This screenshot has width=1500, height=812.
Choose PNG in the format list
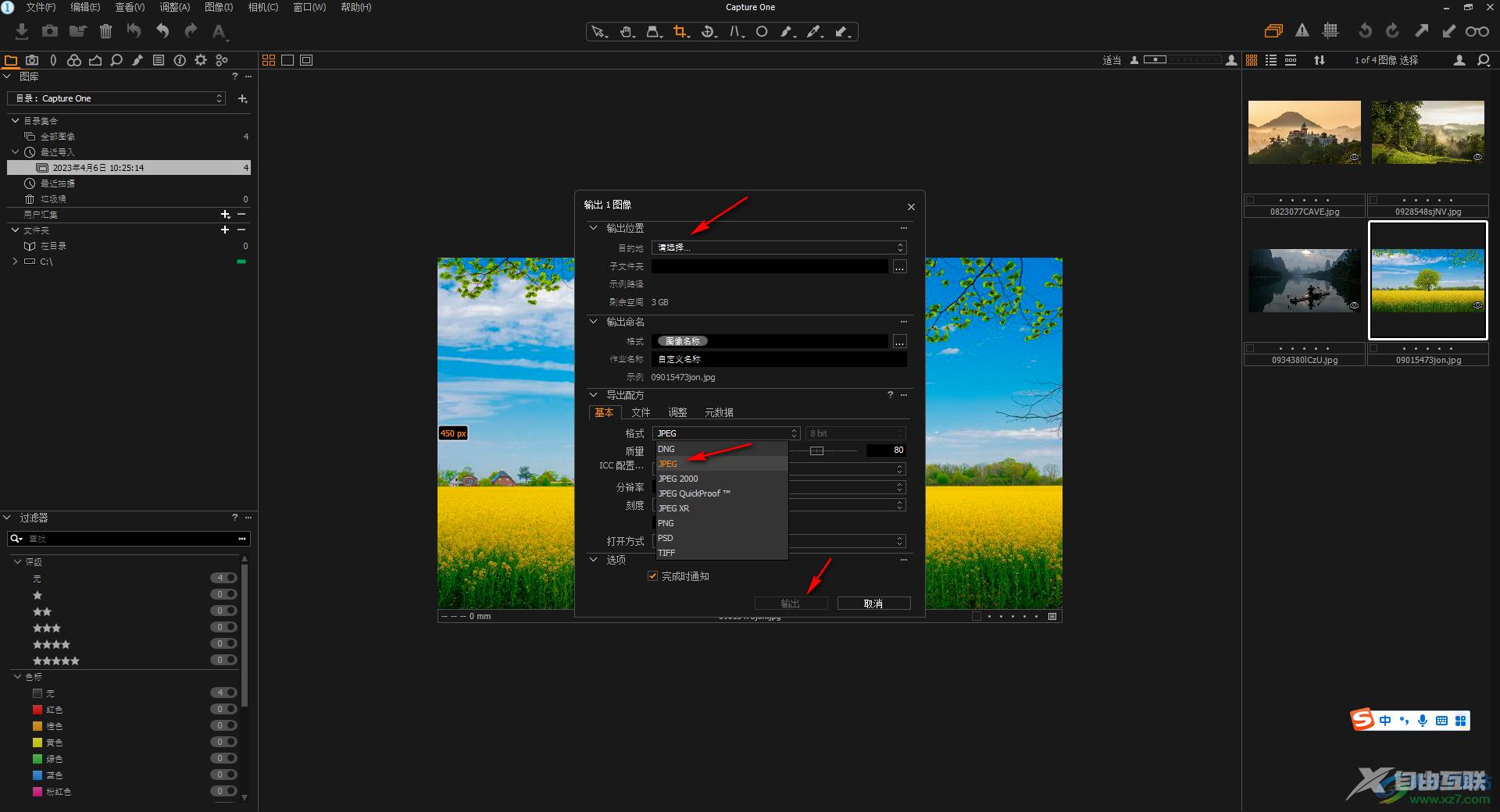721,523
